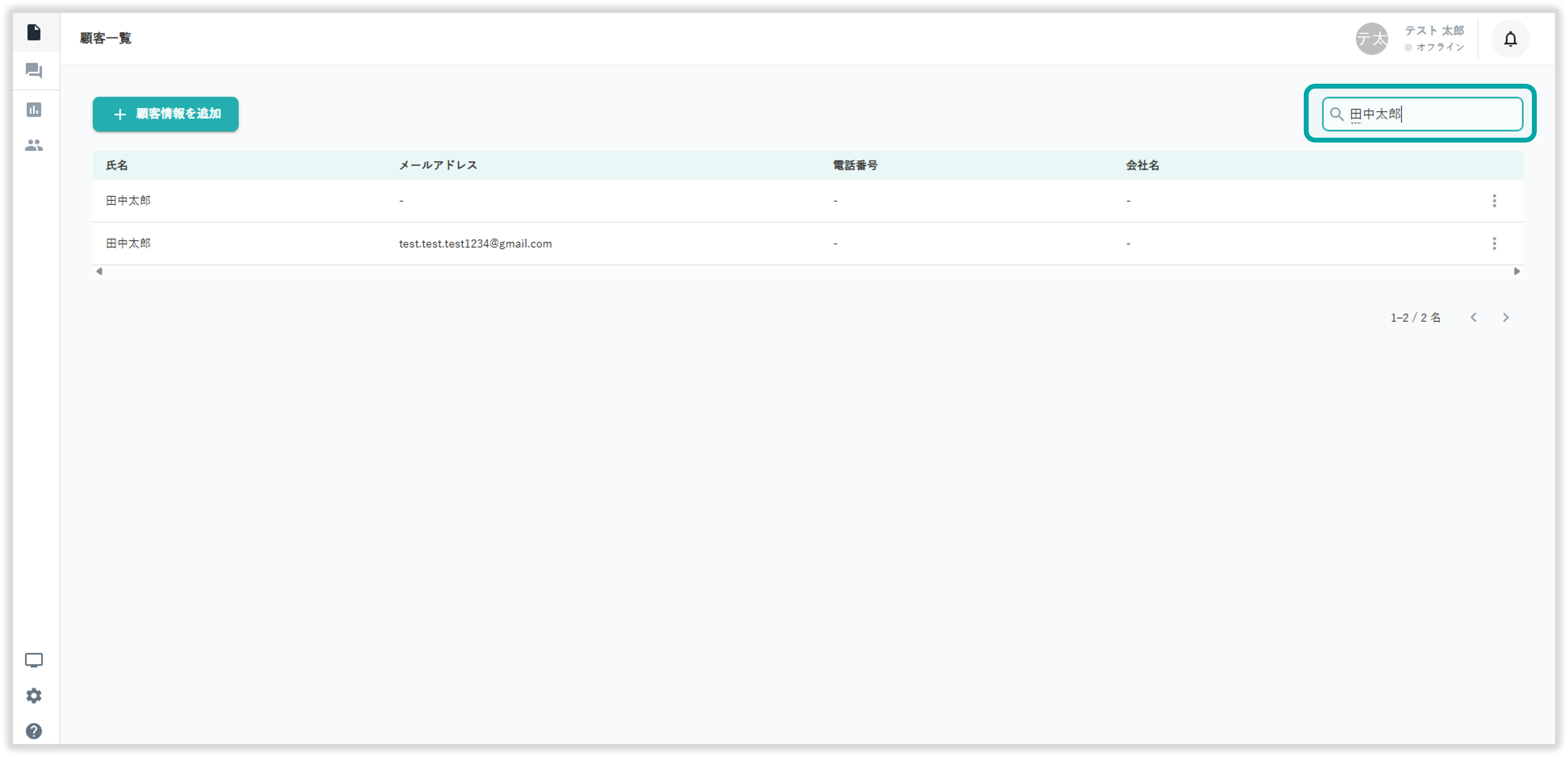Click the メールアドレス column header

pos(438,166)
